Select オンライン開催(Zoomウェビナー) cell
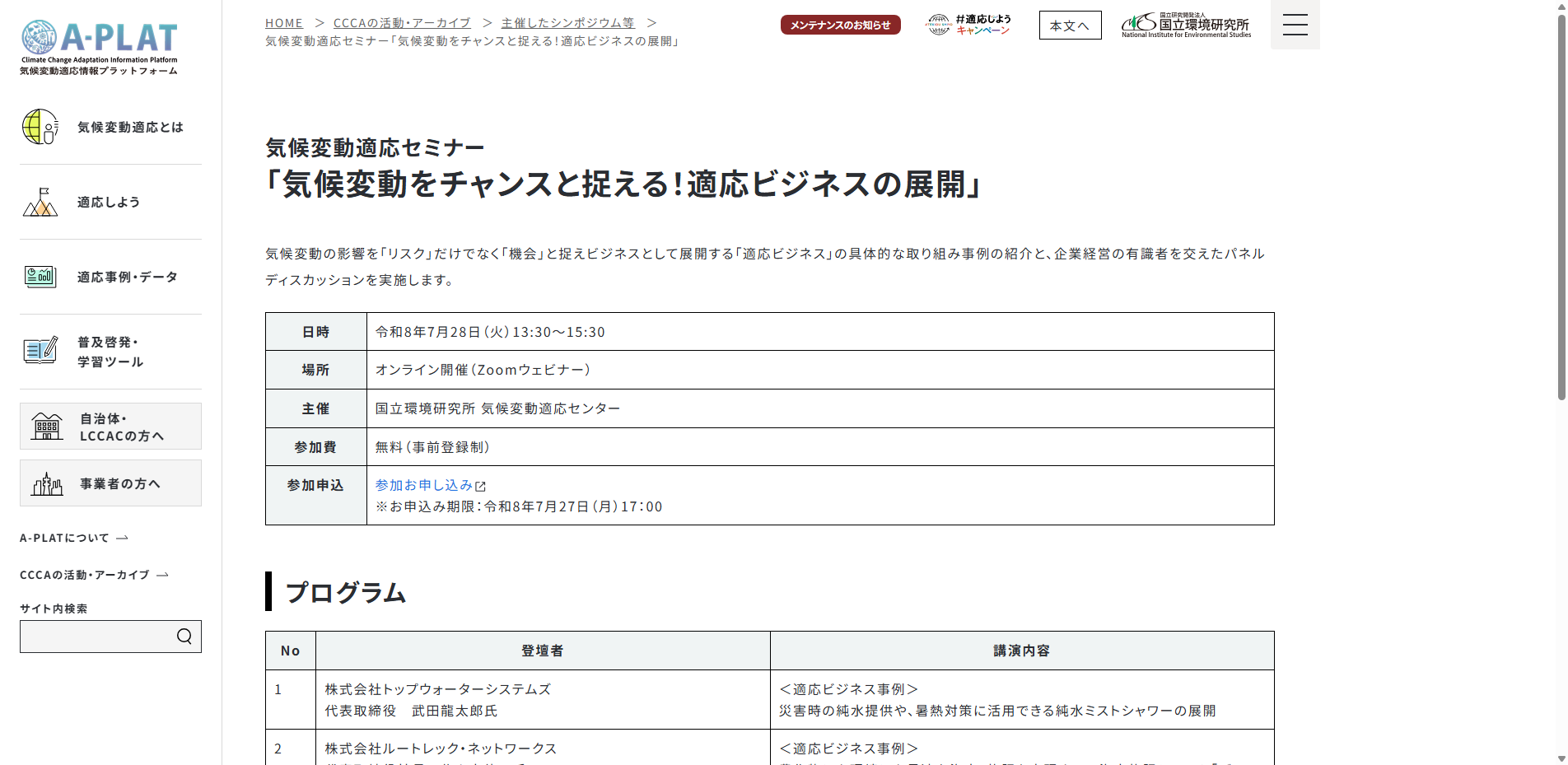The width and height of the screenshot is (1568, 765). coord(820,370)
